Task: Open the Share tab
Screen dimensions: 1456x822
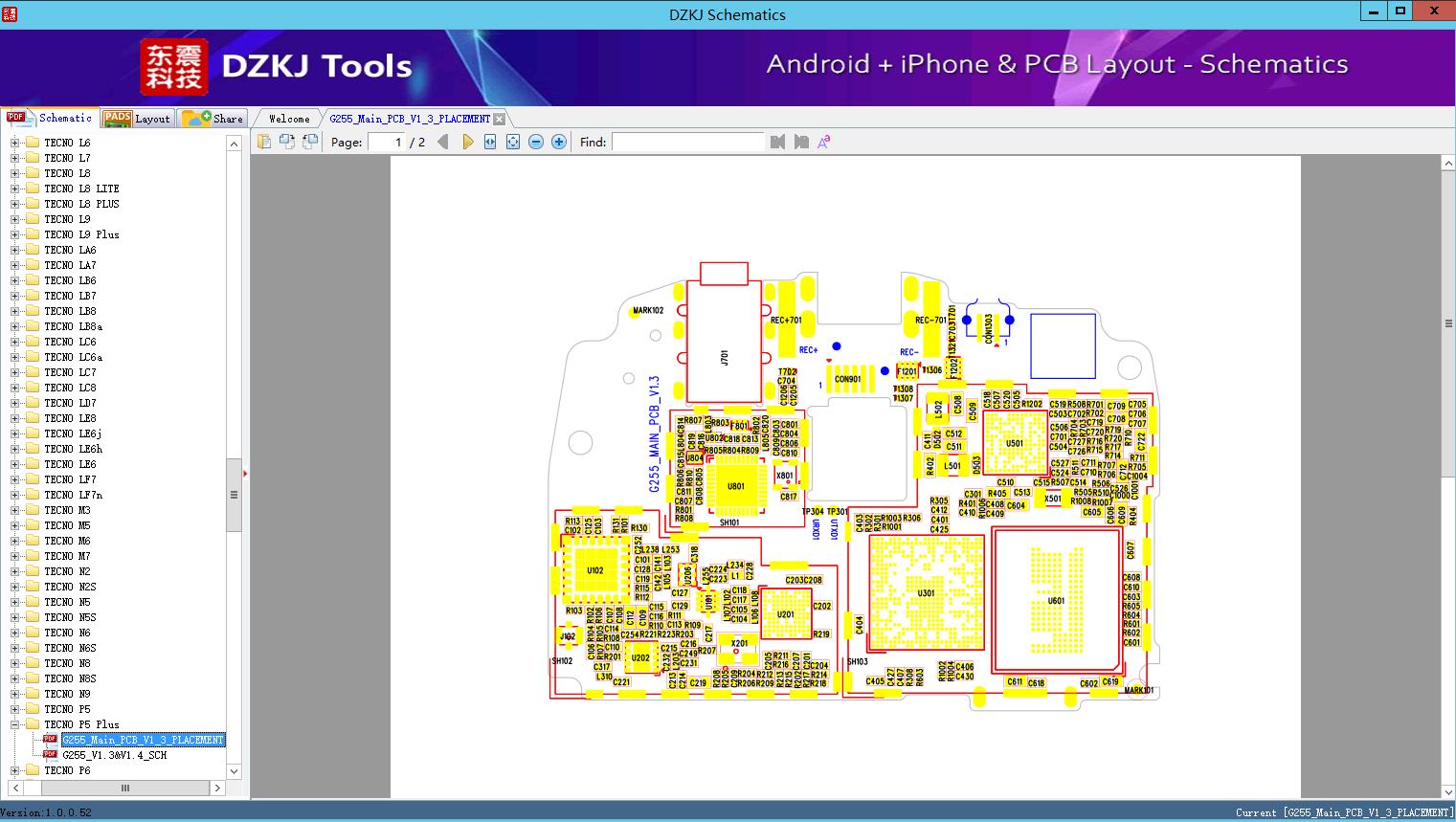Action: 213,119
